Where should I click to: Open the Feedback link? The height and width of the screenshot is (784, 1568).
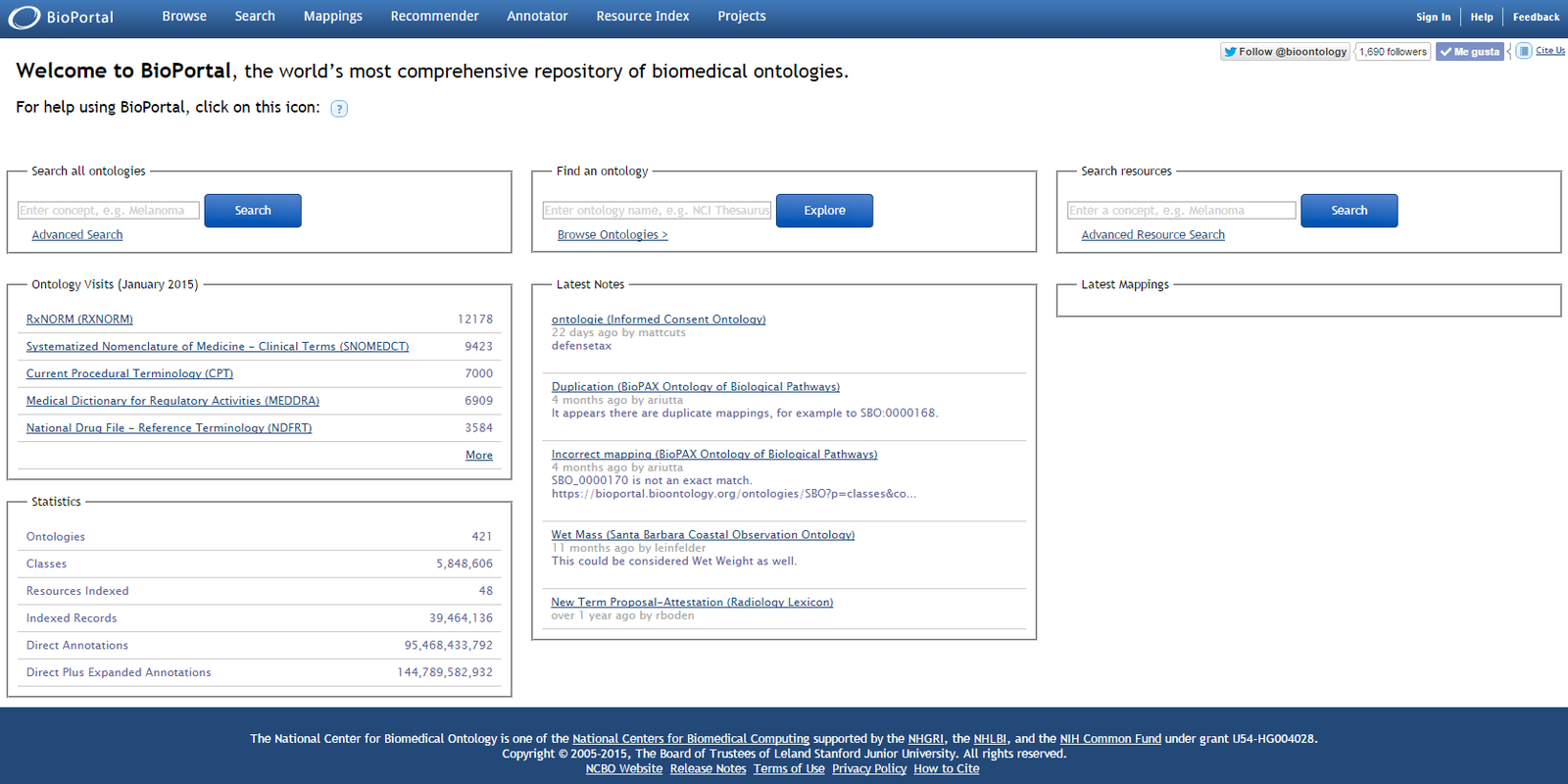pos(1536,17)
